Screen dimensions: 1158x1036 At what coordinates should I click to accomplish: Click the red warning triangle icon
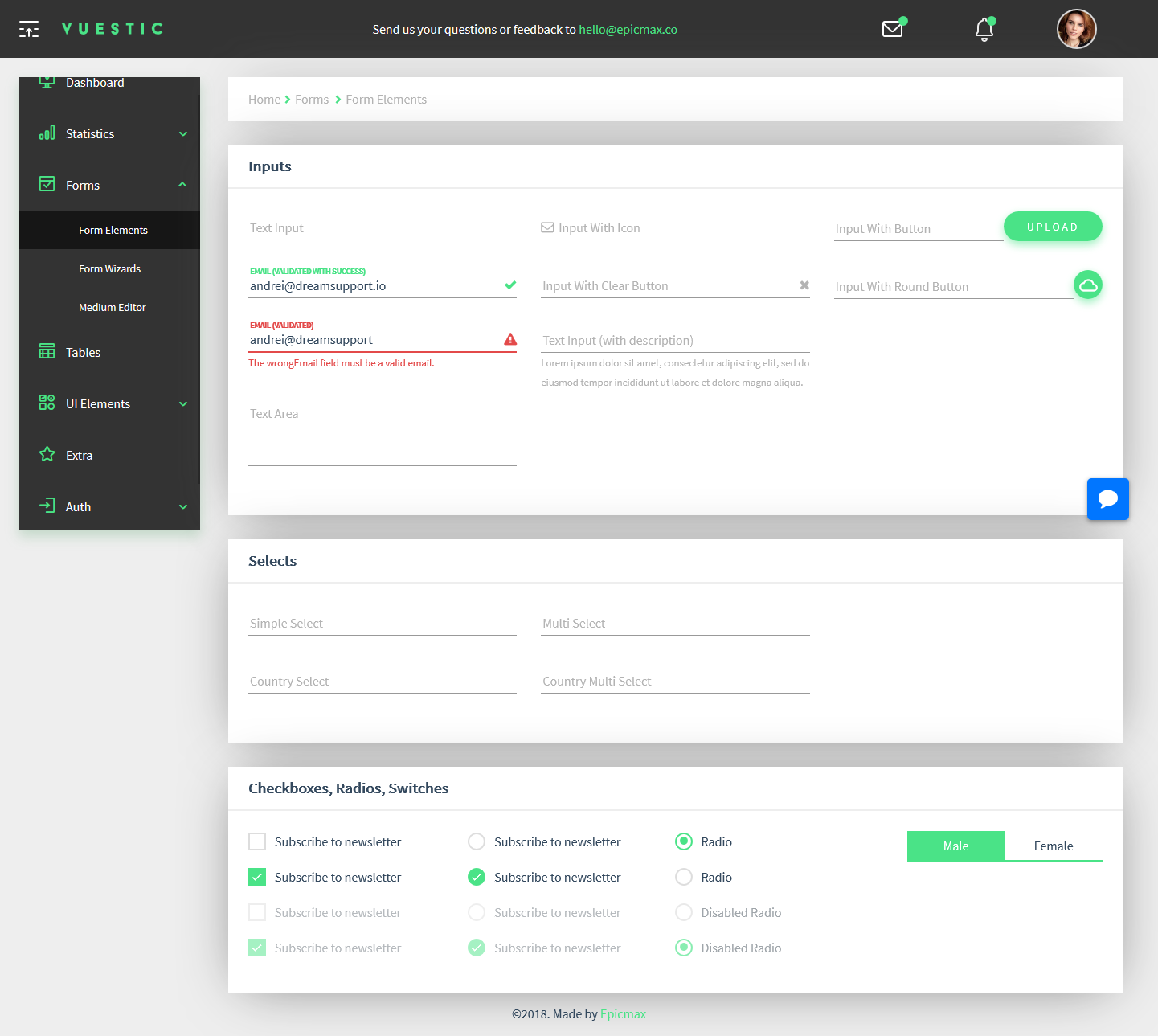tap(510, 339)
